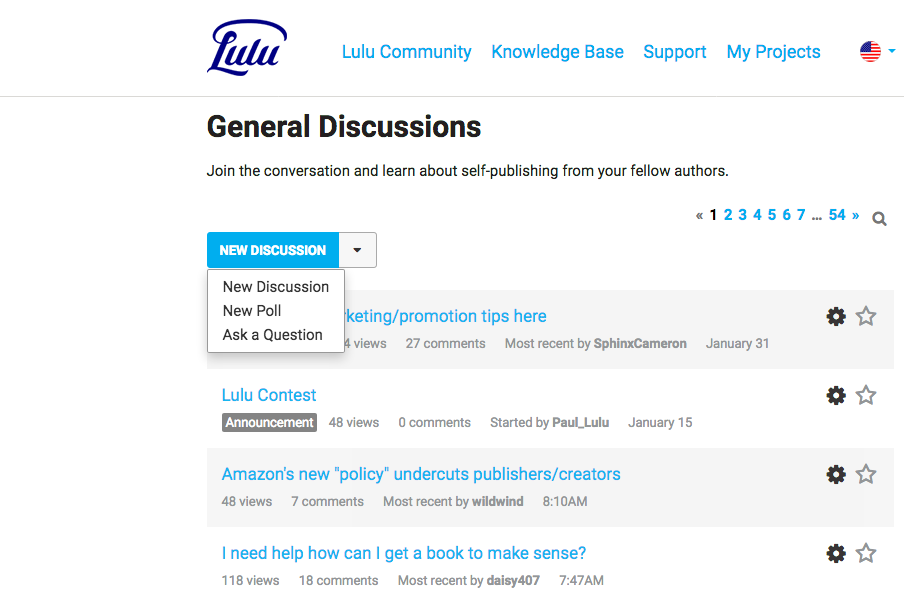904x598 pixels.
Task: Open gear options for Lulu Contest
Action: pos(836,395)
